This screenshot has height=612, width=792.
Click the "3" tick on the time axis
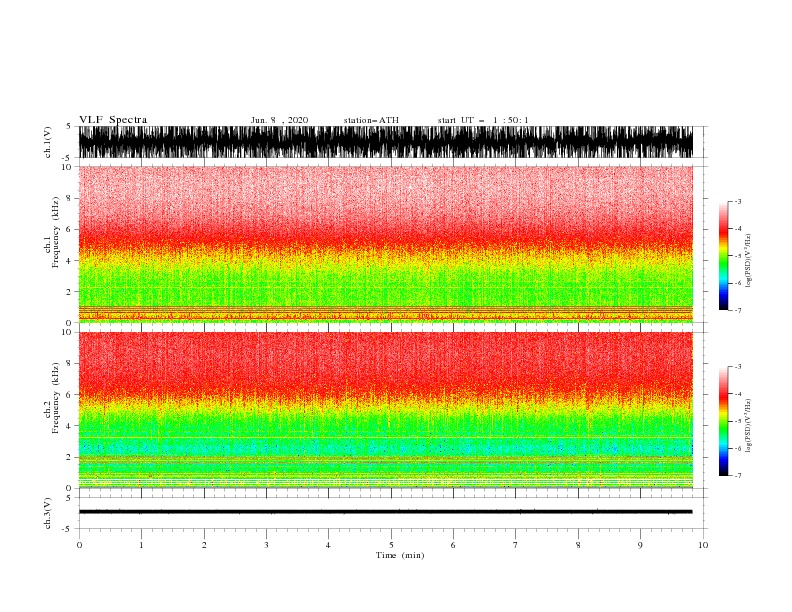pyautogui.click(x=266, y=545)
